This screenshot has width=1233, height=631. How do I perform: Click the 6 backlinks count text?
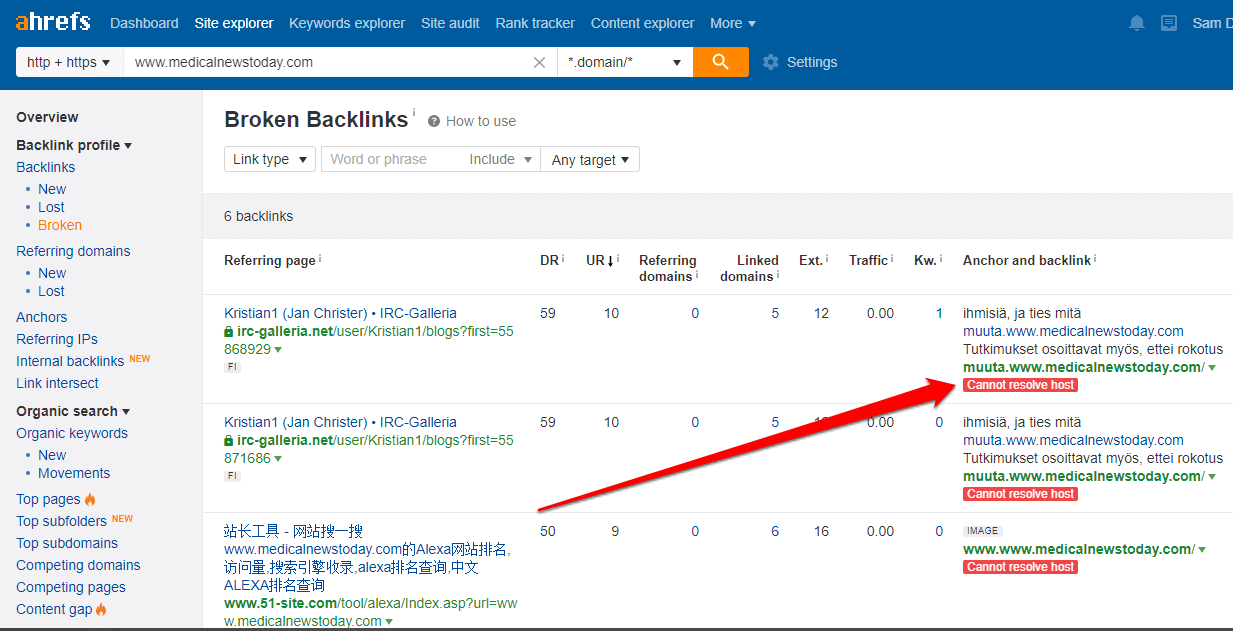click(259, 216)
